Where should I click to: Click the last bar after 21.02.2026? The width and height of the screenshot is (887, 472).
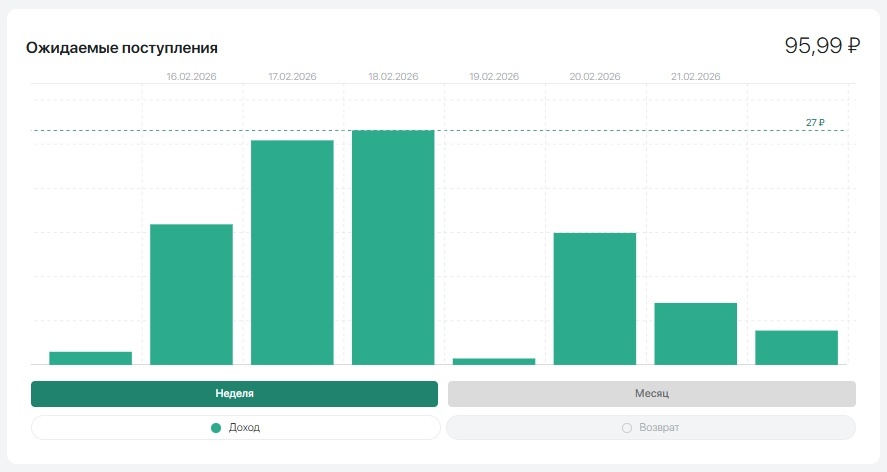click(x=796, y=347)
